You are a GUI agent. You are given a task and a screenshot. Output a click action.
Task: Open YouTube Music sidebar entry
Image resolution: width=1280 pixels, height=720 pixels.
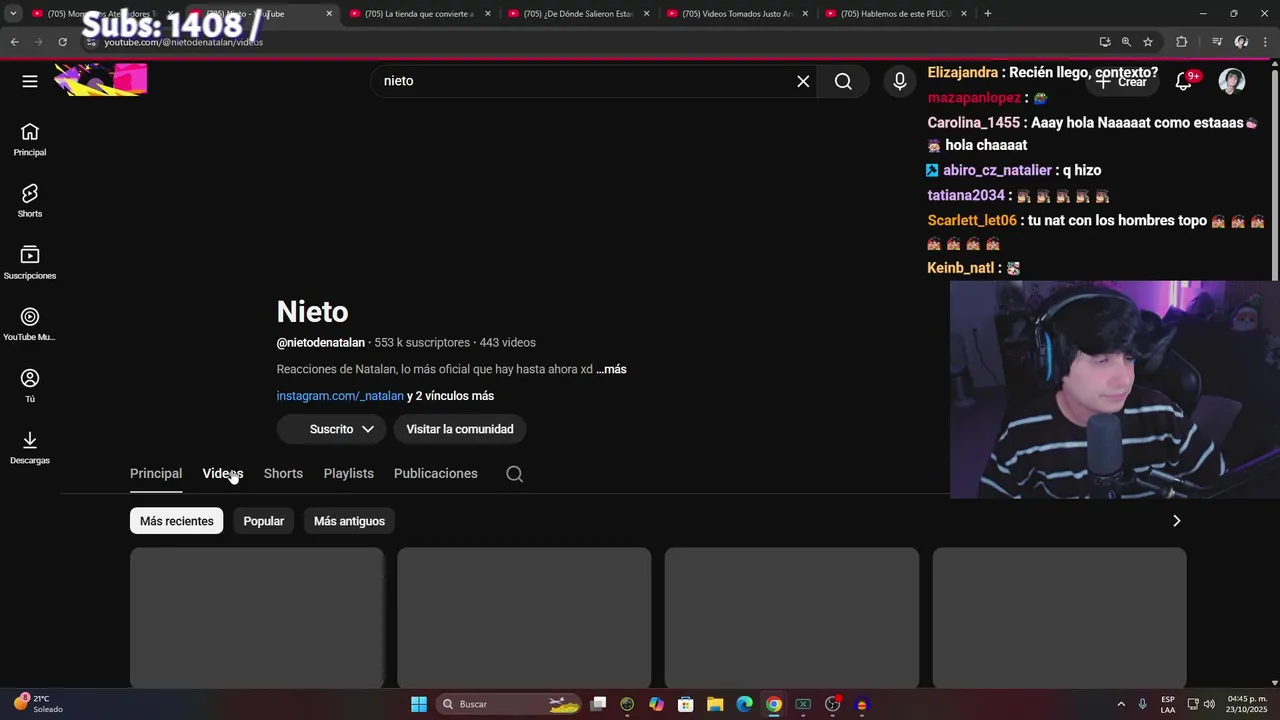30,325
